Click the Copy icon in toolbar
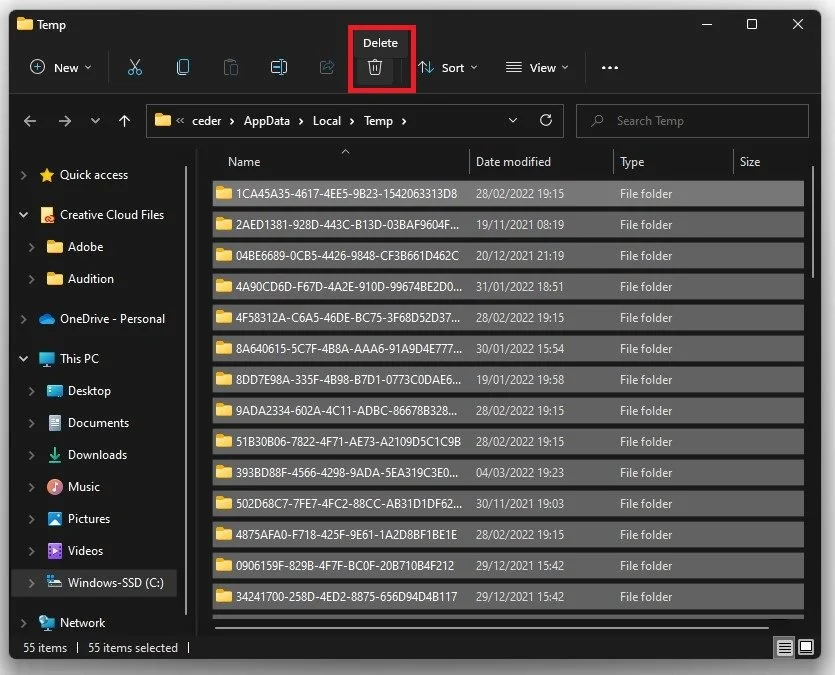This screenshot has width=835, height=675. [183, 67]
